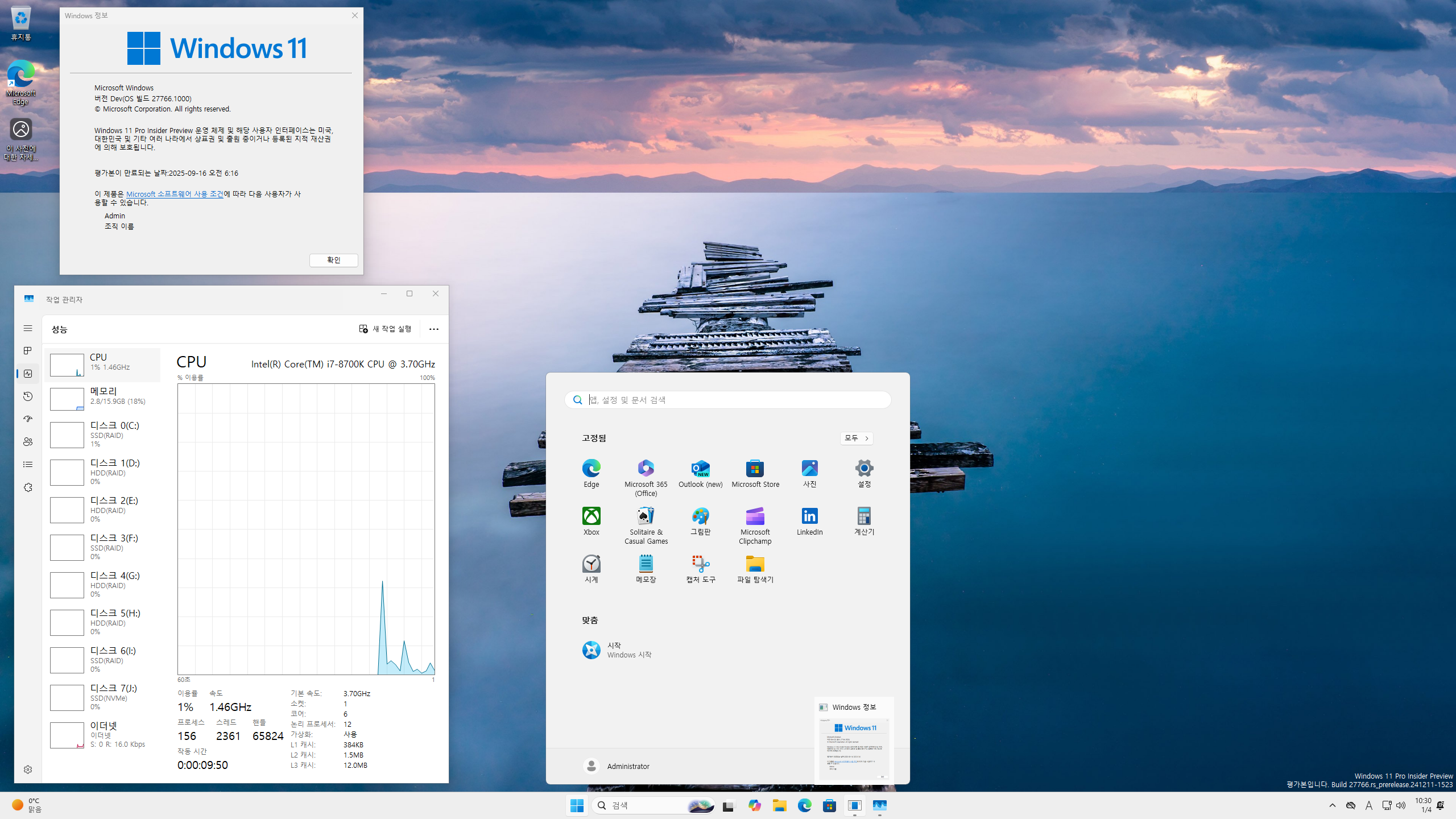
Task: Click the Windows 정보 preview thumbnail
Action: coord(854,749)
